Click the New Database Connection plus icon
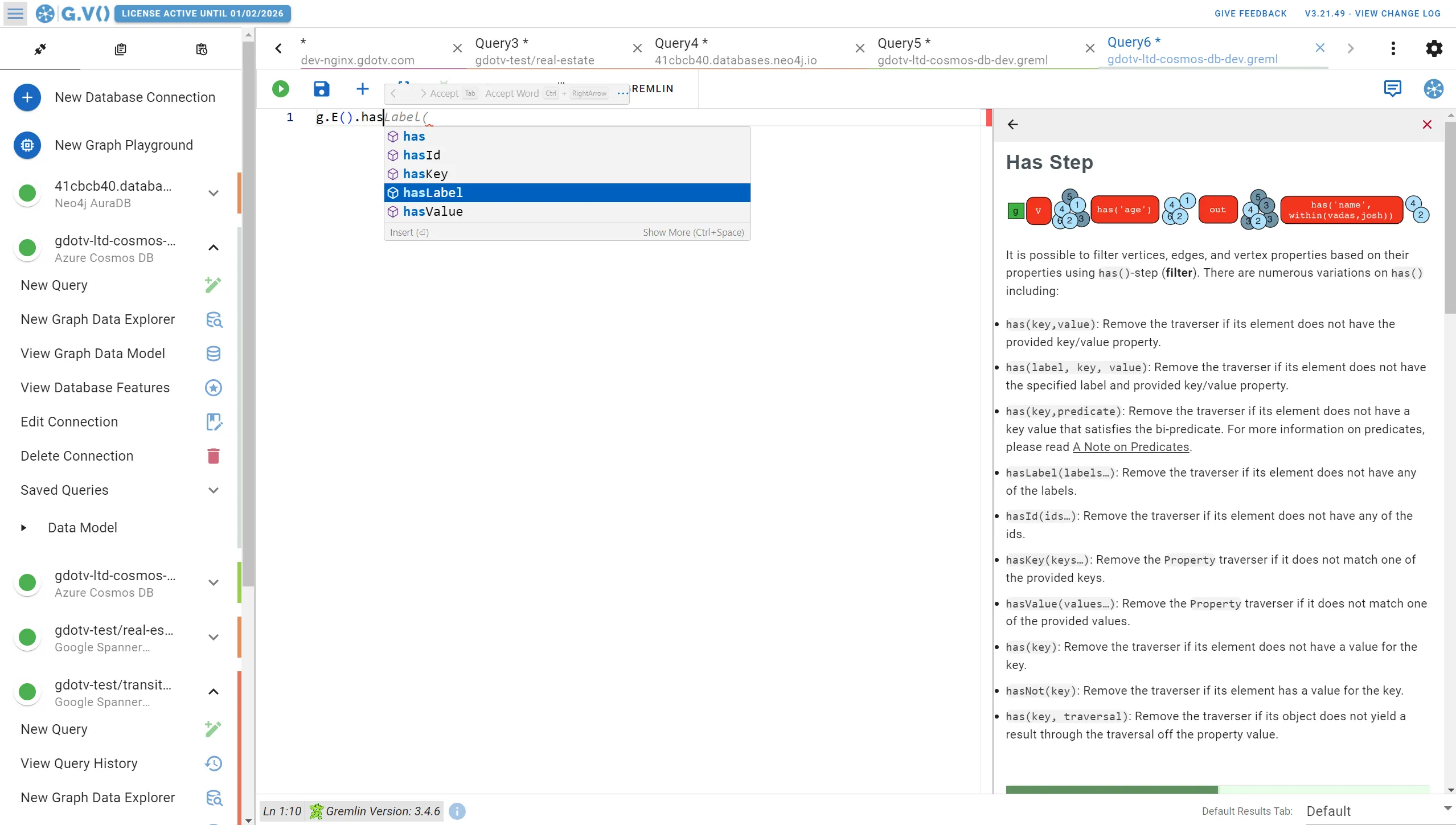The height and width of the screenshot is (825, 1456). pos(27,97)
